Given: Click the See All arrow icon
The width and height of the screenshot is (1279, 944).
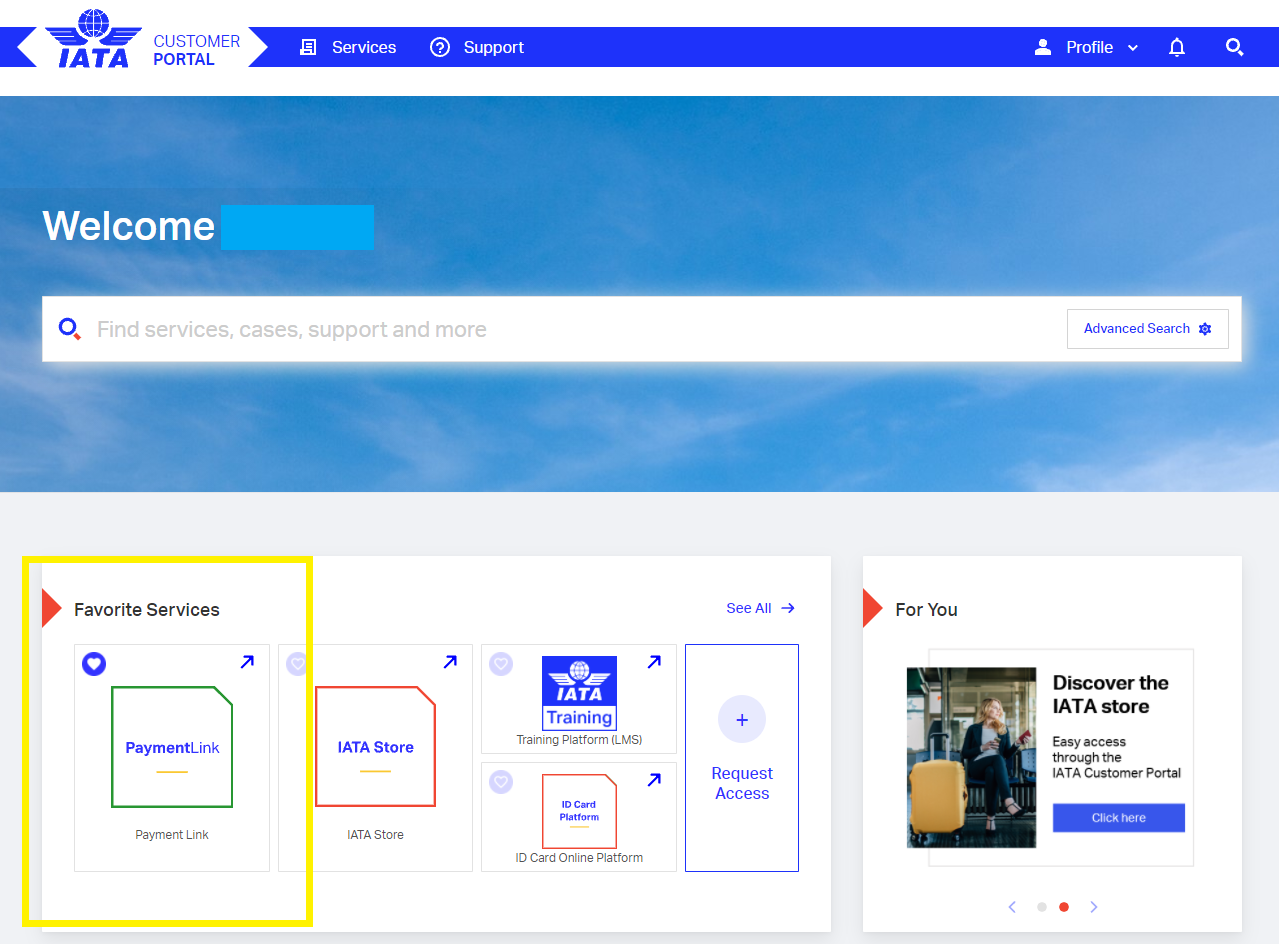Looking at the screenshot, I should [x=788, y=608].
